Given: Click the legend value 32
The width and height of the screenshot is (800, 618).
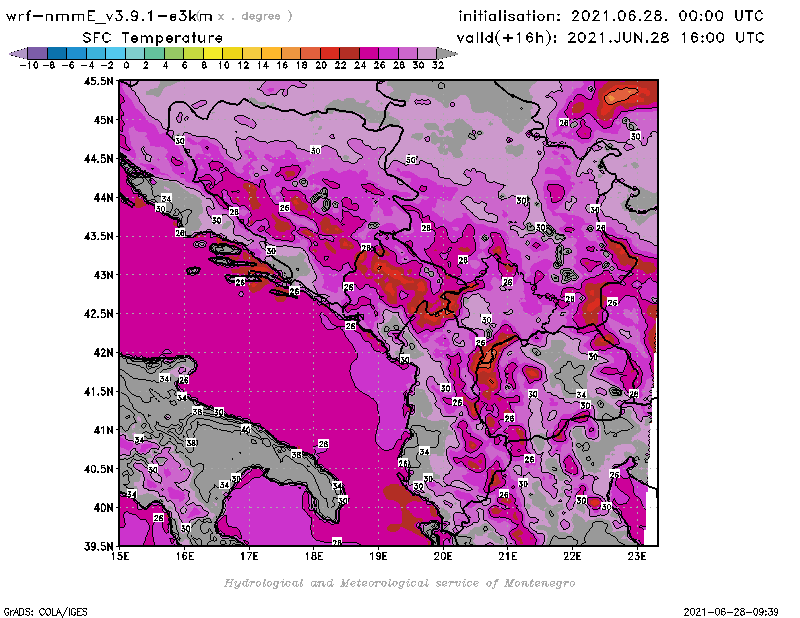Looking at the screenshot, I should [438, 65].
